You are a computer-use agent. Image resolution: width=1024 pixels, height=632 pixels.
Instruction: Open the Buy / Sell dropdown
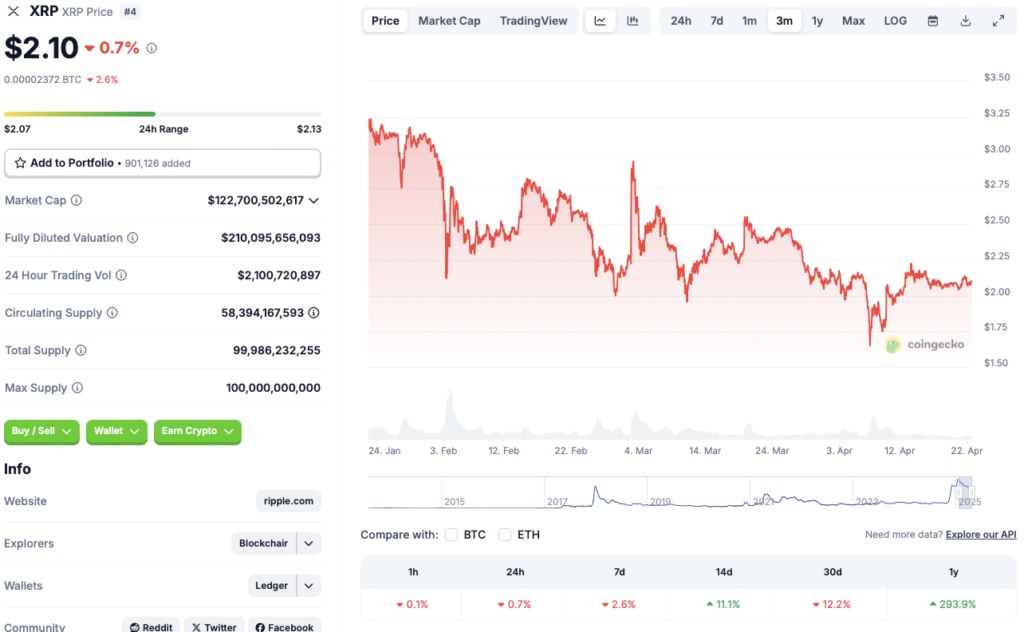coord(42,431)
